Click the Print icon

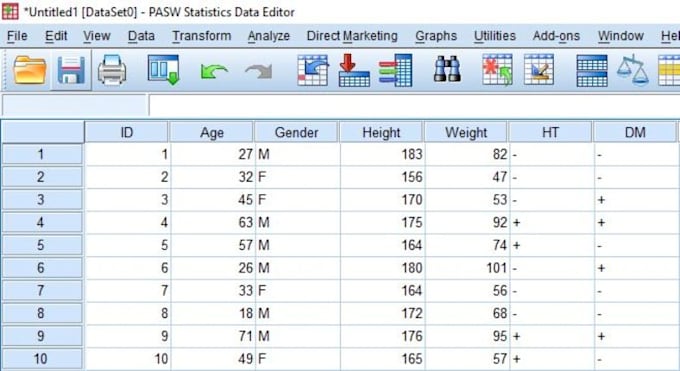(112, 70)
